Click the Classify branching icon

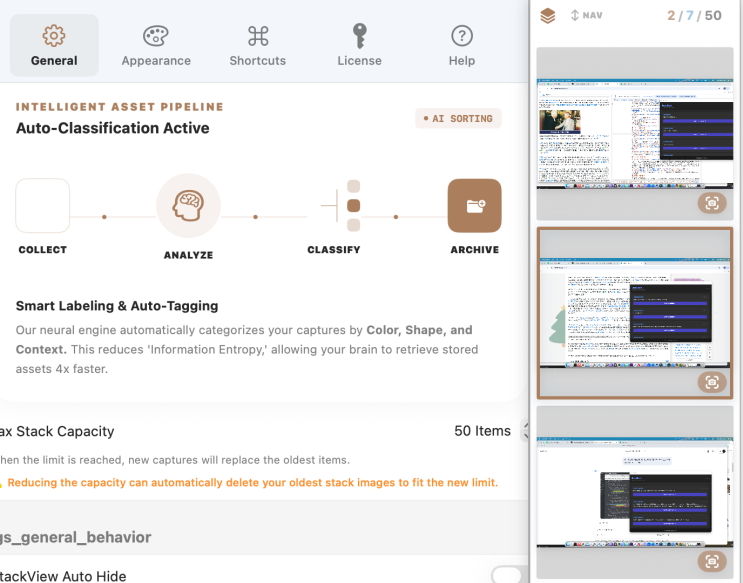coord(341,206)
